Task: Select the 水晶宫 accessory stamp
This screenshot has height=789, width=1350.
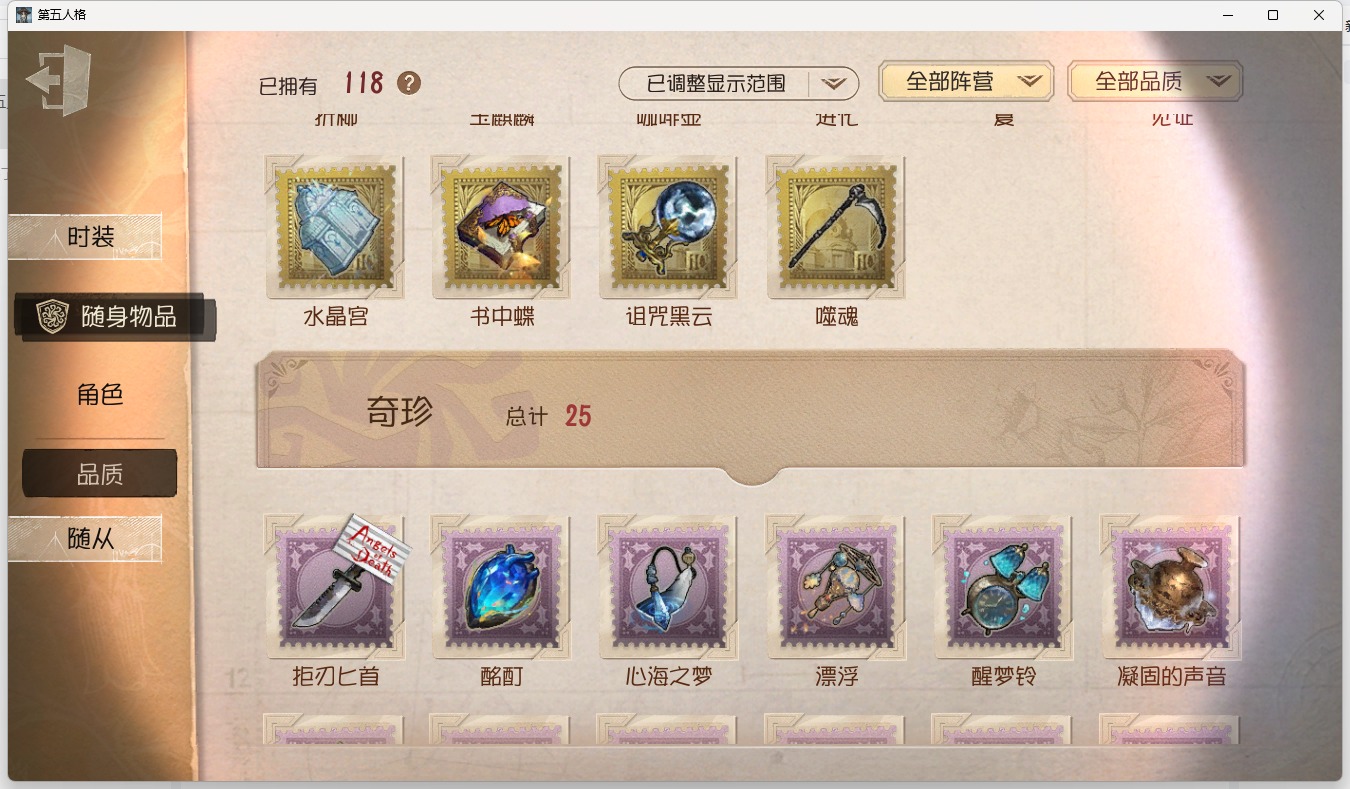Action: [x=335, y=228]
